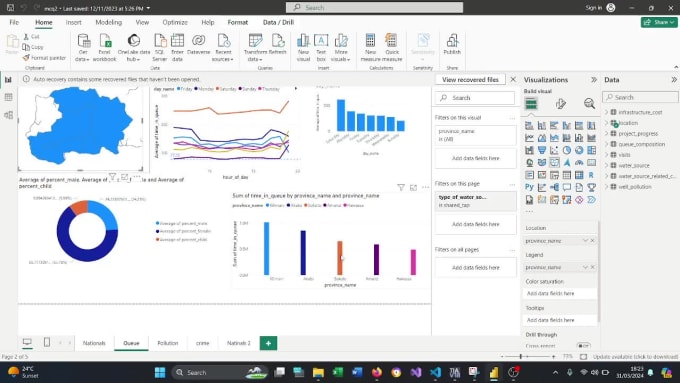Switch to Table view in left sidebar
The image size is (680, 383).
coord(8,97)
